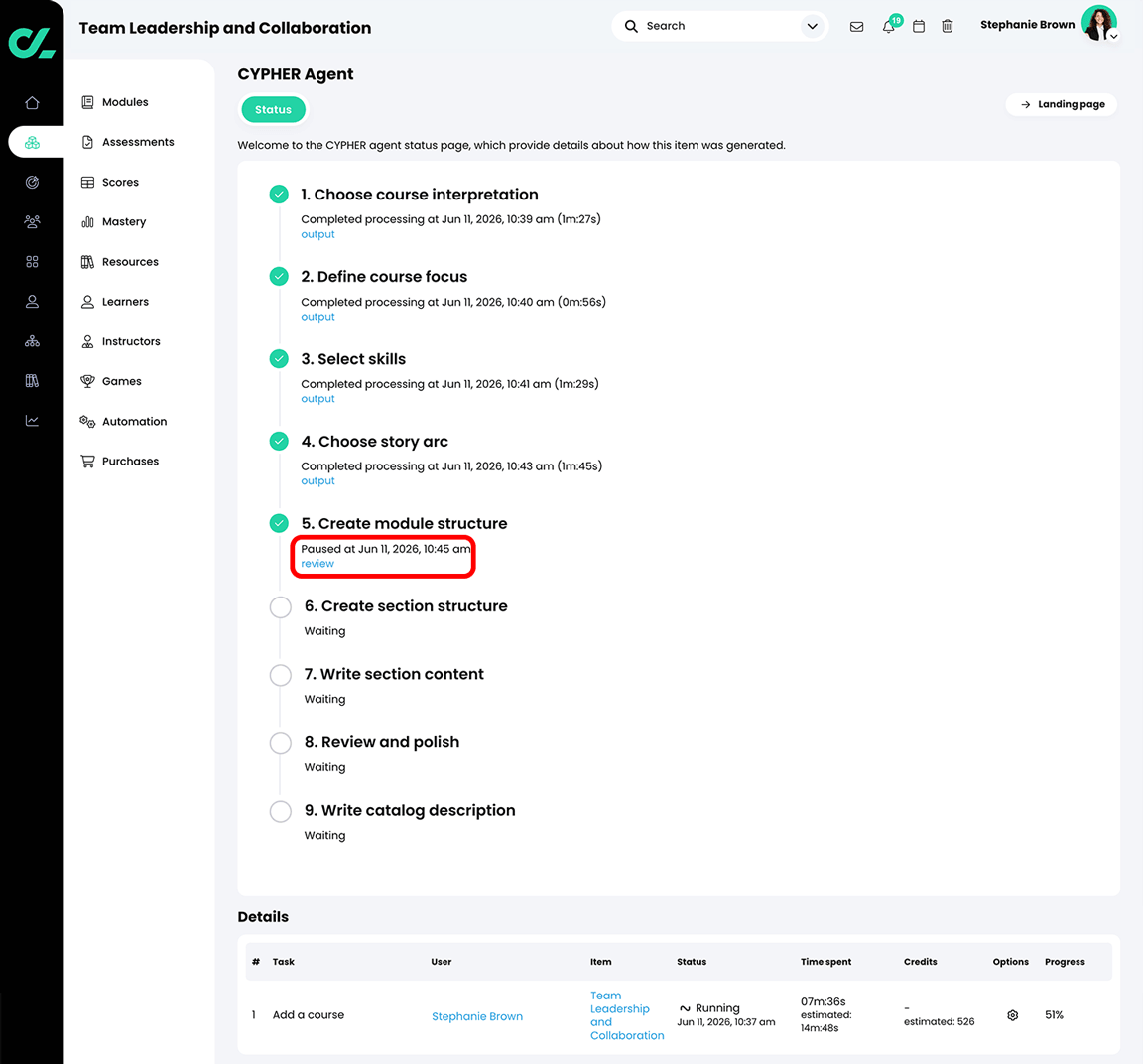Open the Stephanie Brown user link in Details
Image resolution: width=1143 pixels, height=1064 pixels.
(476, 1016)
